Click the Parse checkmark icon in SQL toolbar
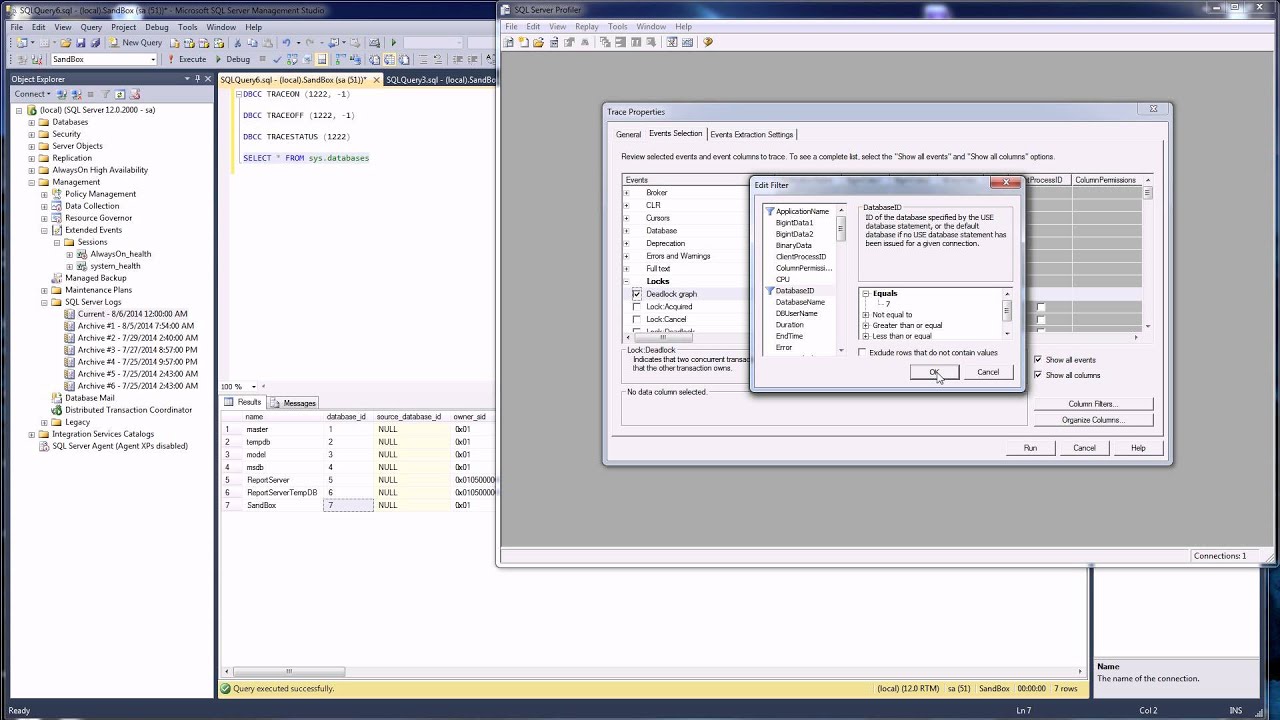1280x720 pixels. coord(277,59)
